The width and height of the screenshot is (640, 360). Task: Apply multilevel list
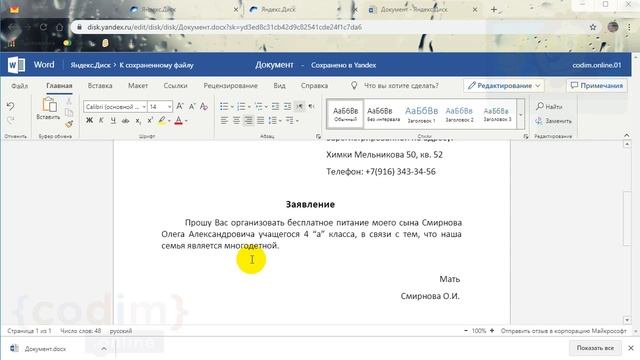coord(258,107)
